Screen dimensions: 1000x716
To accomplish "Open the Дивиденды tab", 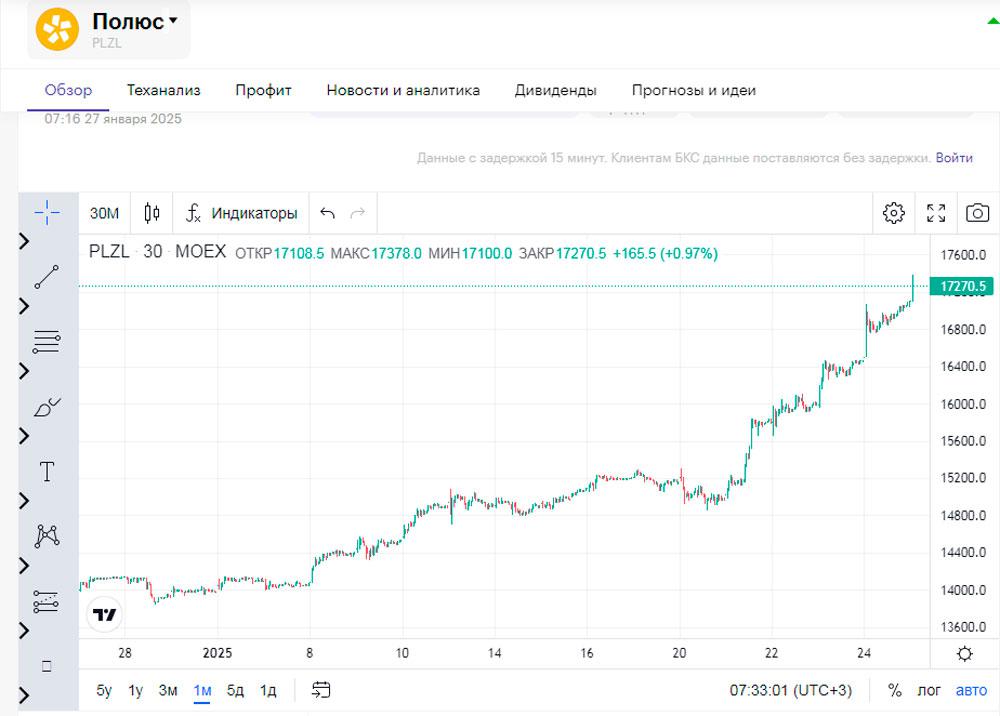I will point(555,90).
